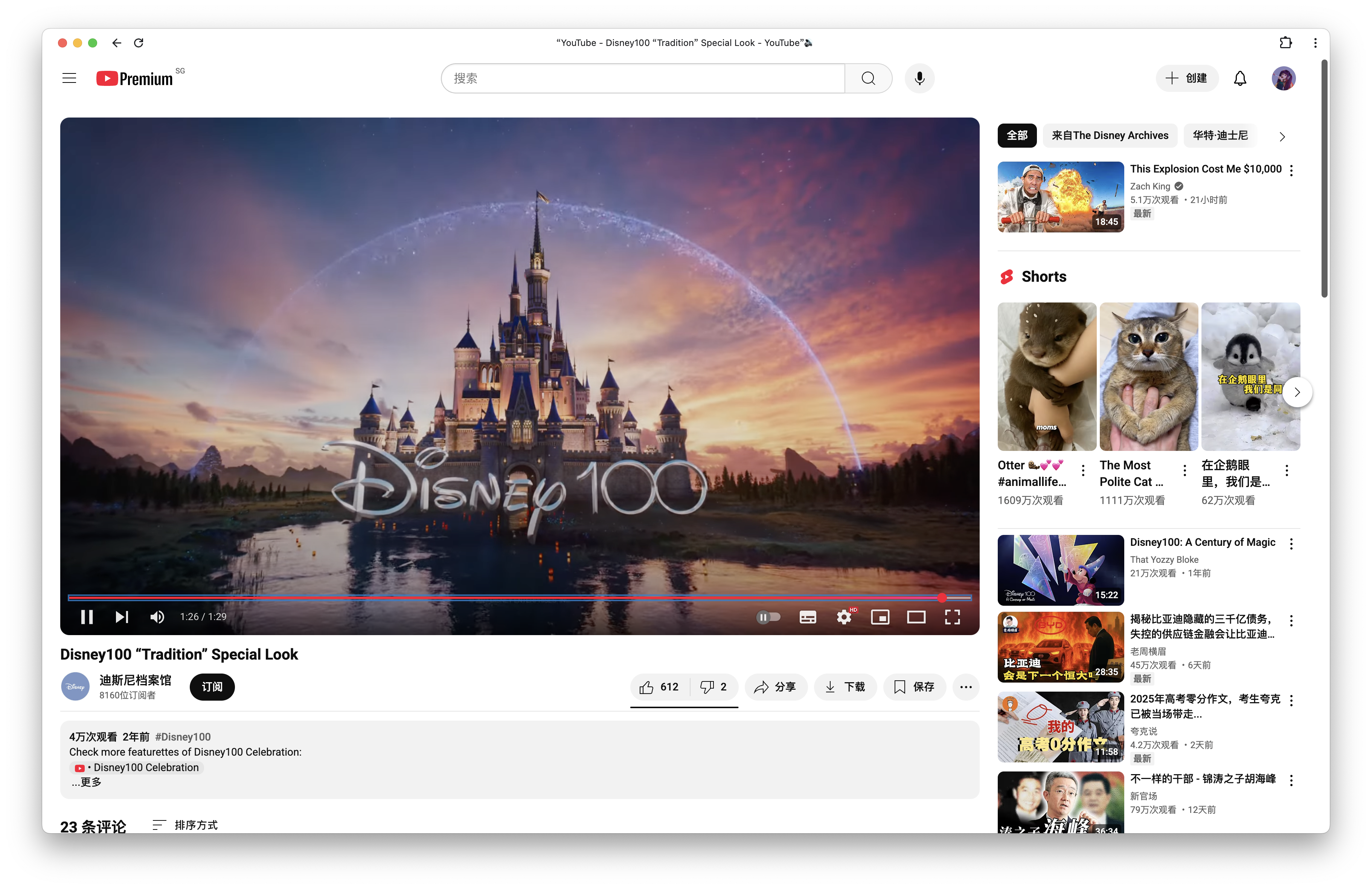
Task: Open the browser extensions puzzle icon
Action: (x=1285, y=43)
